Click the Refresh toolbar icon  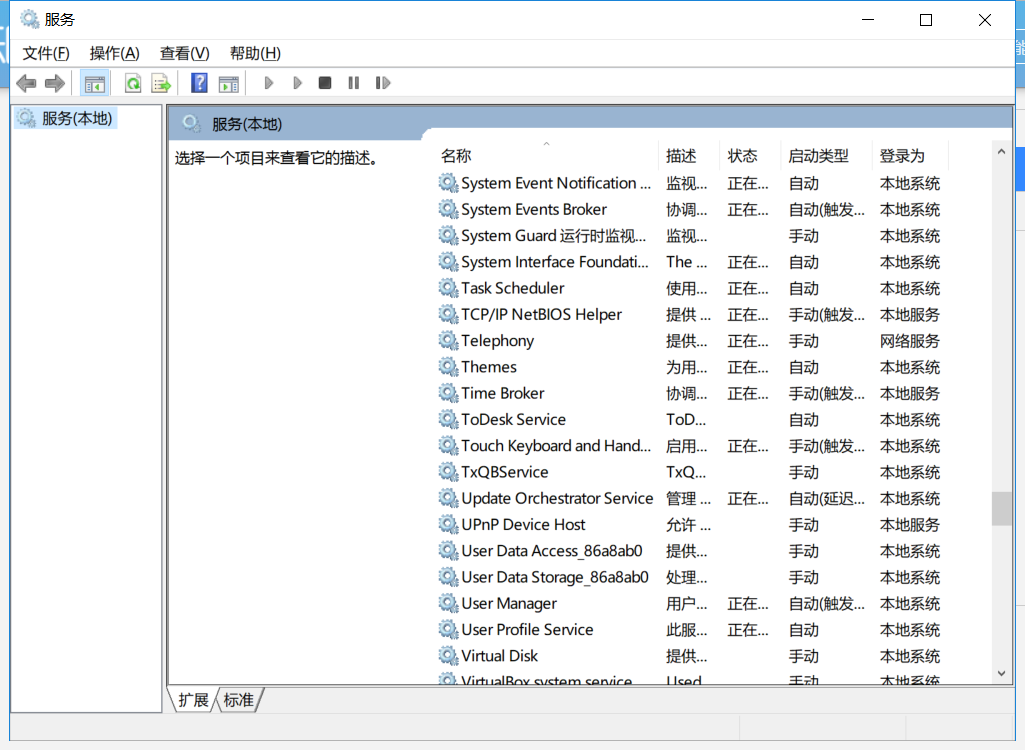click(x=133, y=83)
